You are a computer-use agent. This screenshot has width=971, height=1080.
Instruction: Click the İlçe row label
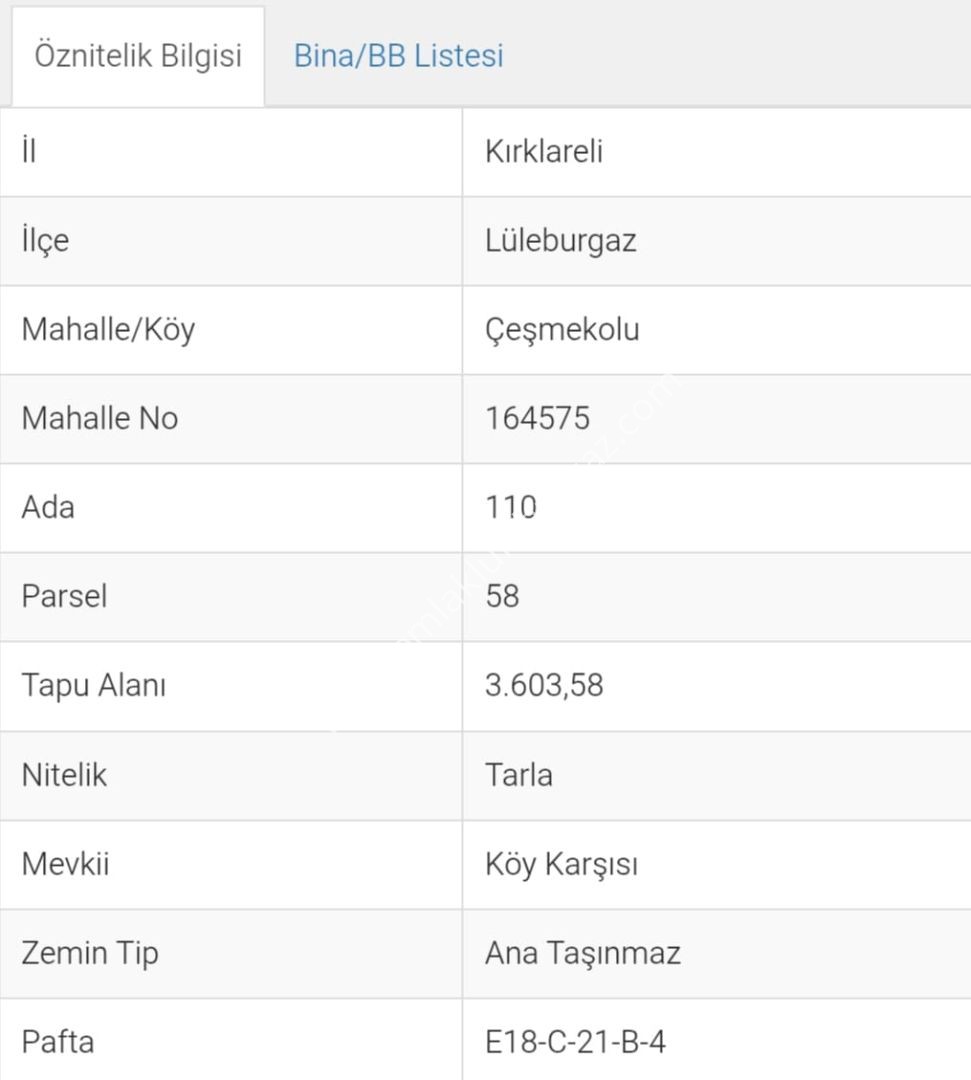tap(45, 241)
